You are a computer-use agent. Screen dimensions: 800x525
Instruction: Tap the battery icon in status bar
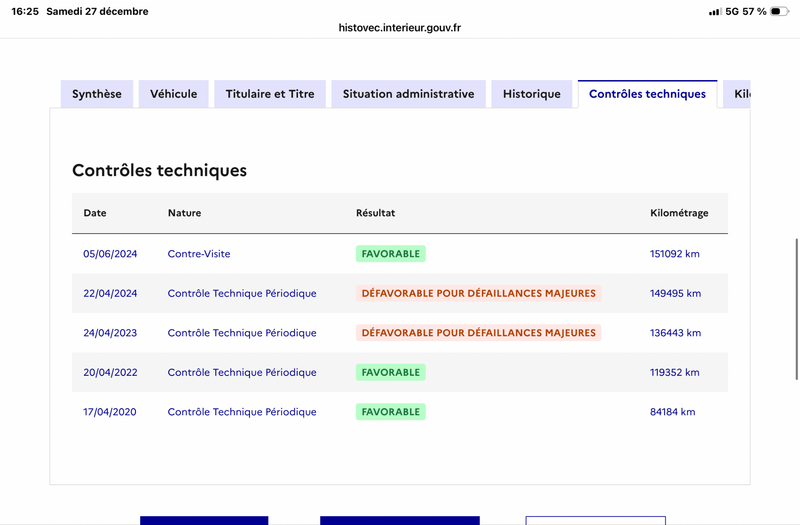pos(778,12)
